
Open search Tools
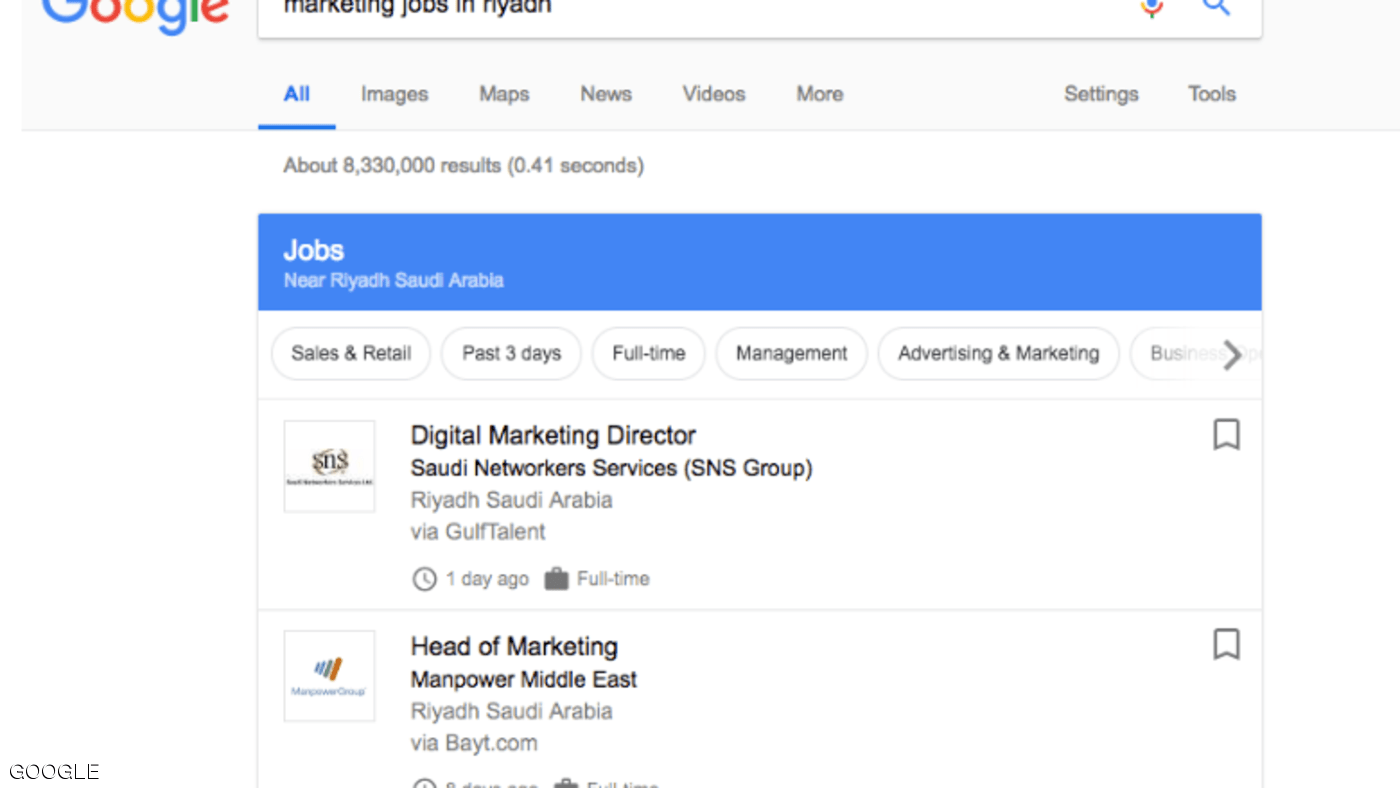pos(1212,94)
